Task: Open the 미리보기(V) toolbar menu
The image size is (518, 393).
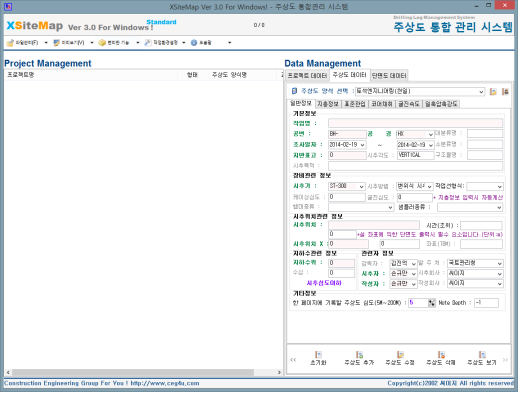Action: 69,43
